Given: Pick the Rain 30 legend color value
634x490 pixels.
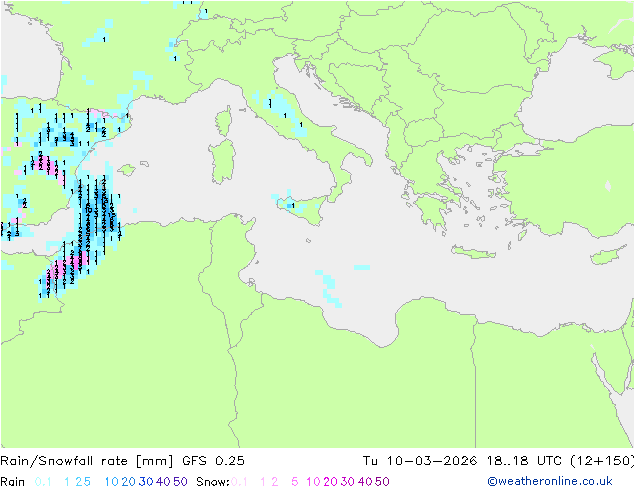Looking at the screenshot, I should [x=146, y=482].
